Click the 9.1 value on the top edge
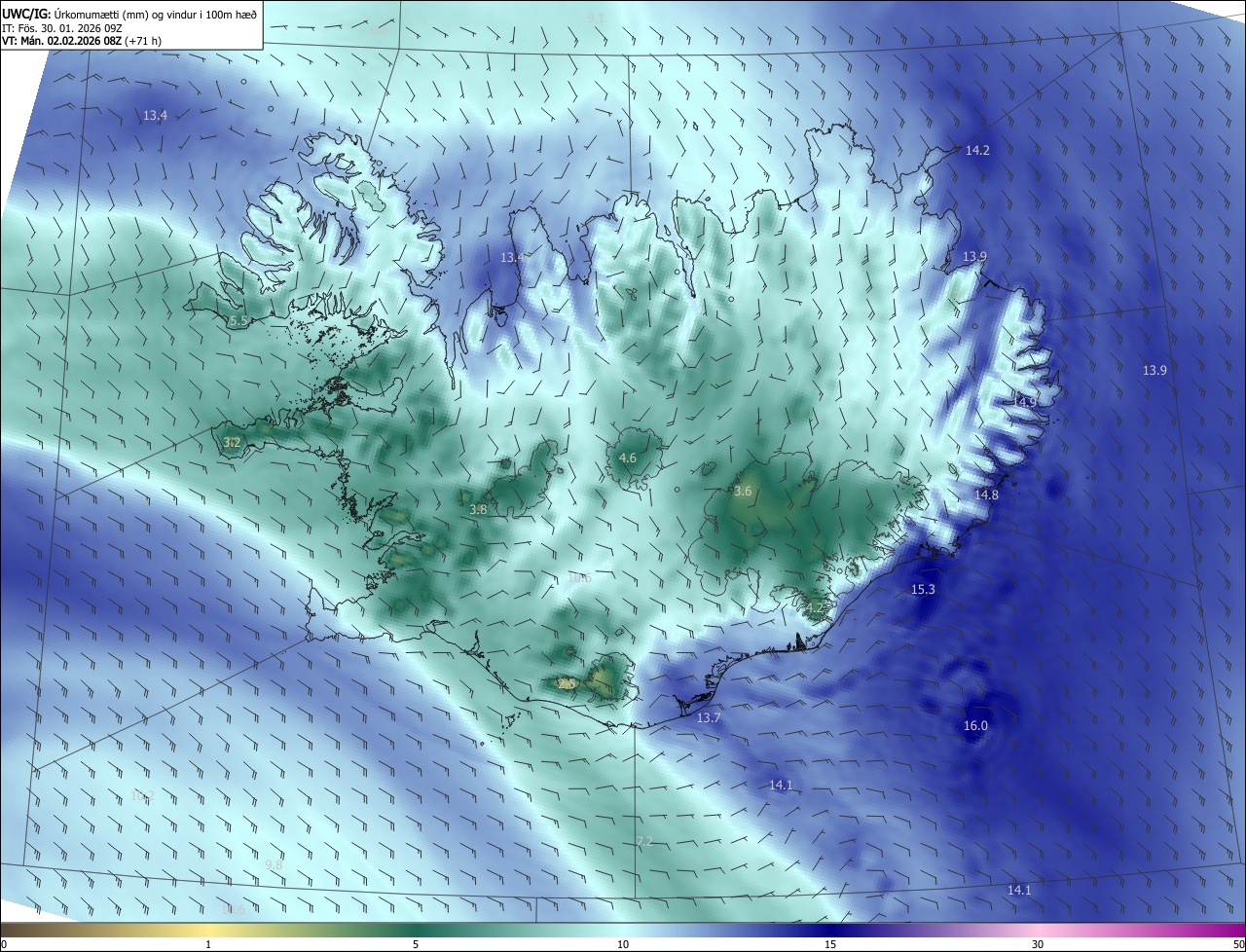The image size is (1246, 952). tap(596, 18)
